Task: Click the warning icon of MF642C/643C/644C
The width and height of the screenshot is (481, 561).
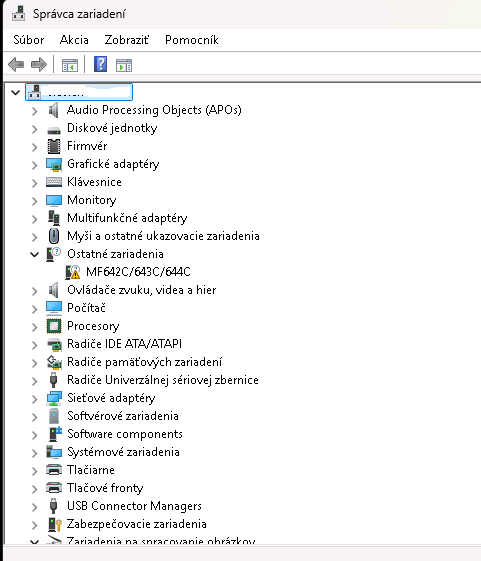Action: 73,272
